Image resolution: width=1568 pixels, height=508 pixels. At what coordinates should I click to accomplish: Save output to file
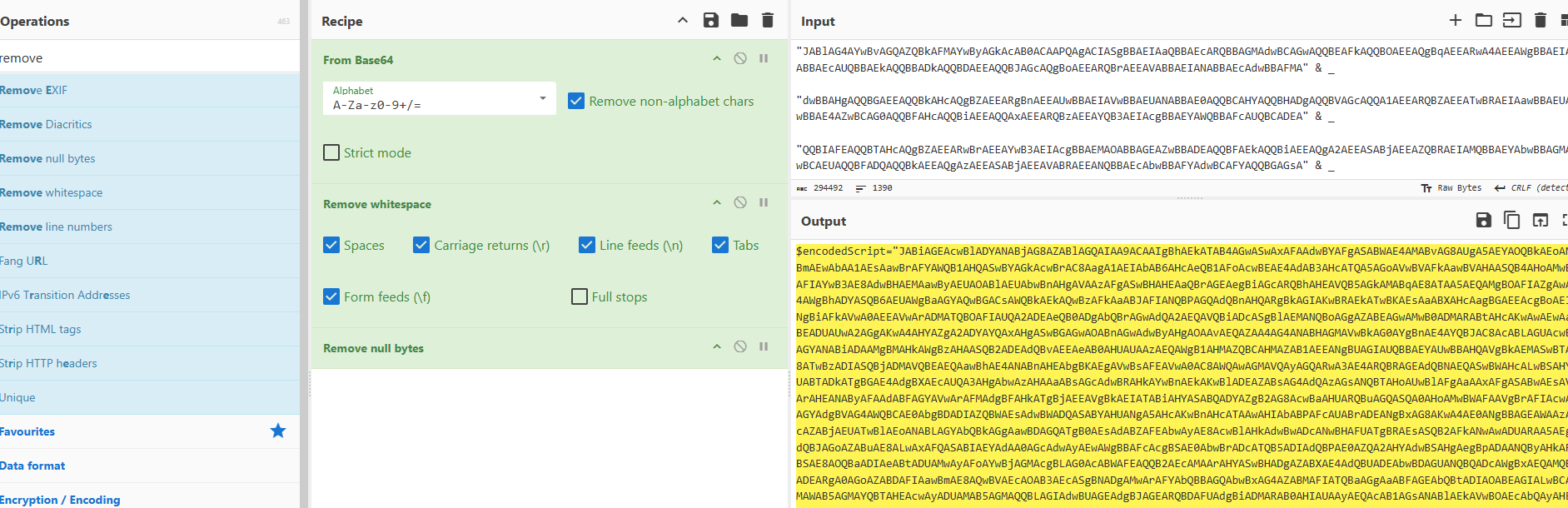click(x=1484, y=221)
